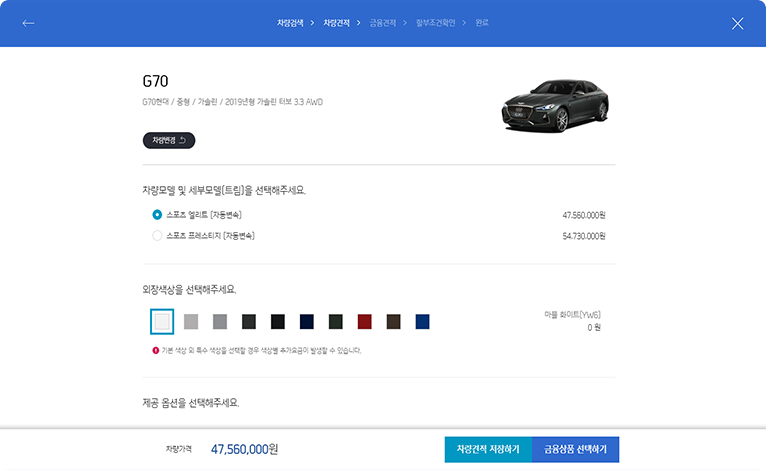Click the 차량변경 button

pos(169,141)
